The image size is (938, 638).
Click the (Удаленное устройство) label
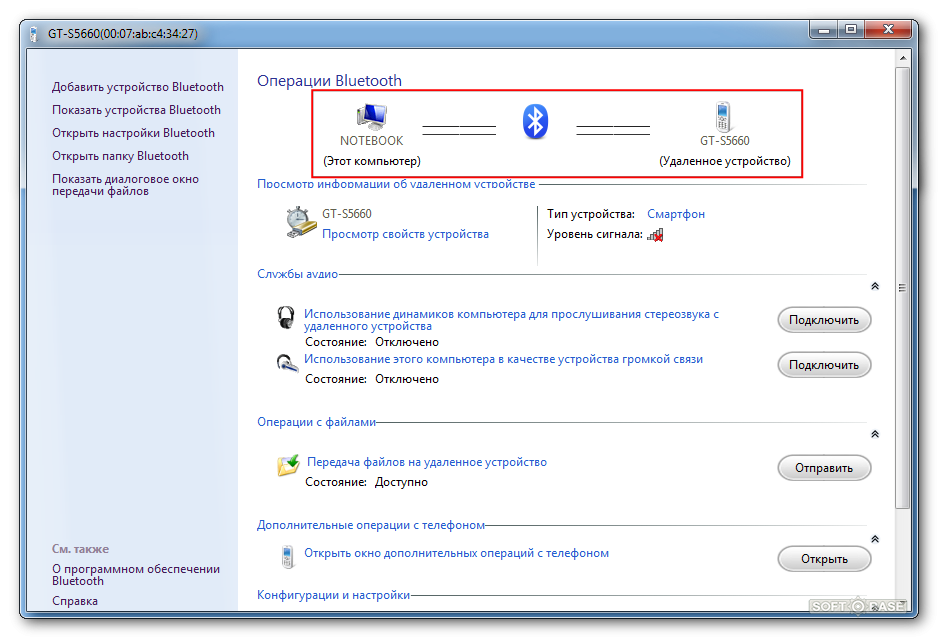point(724,161)
